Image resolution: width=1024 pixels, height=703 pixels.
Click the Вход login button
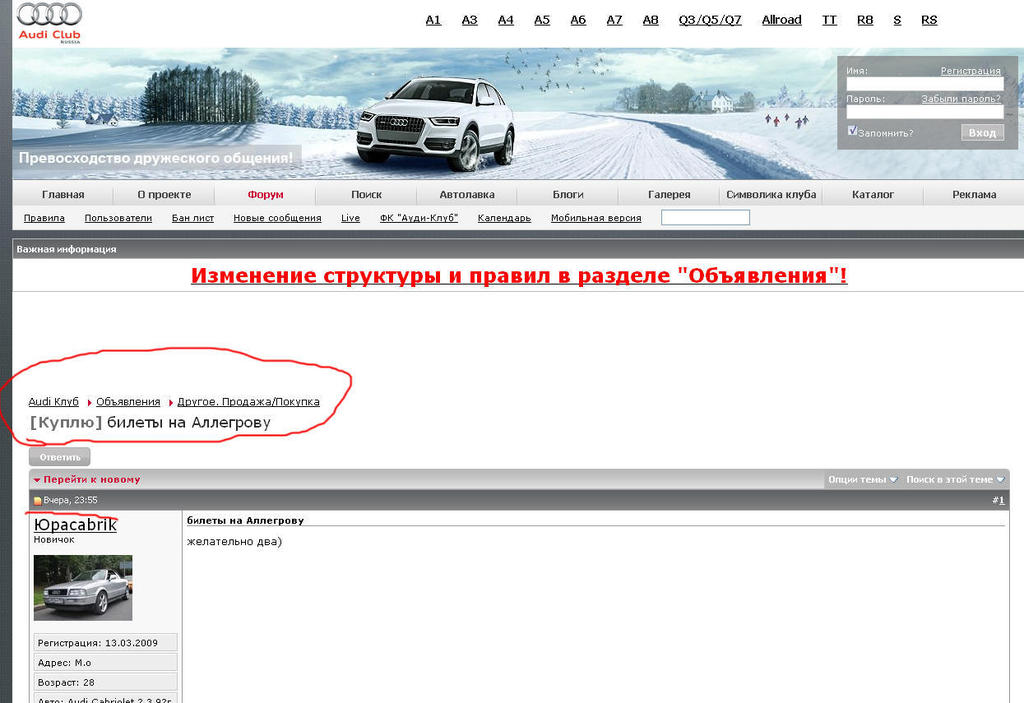click(x=982, y=132)
